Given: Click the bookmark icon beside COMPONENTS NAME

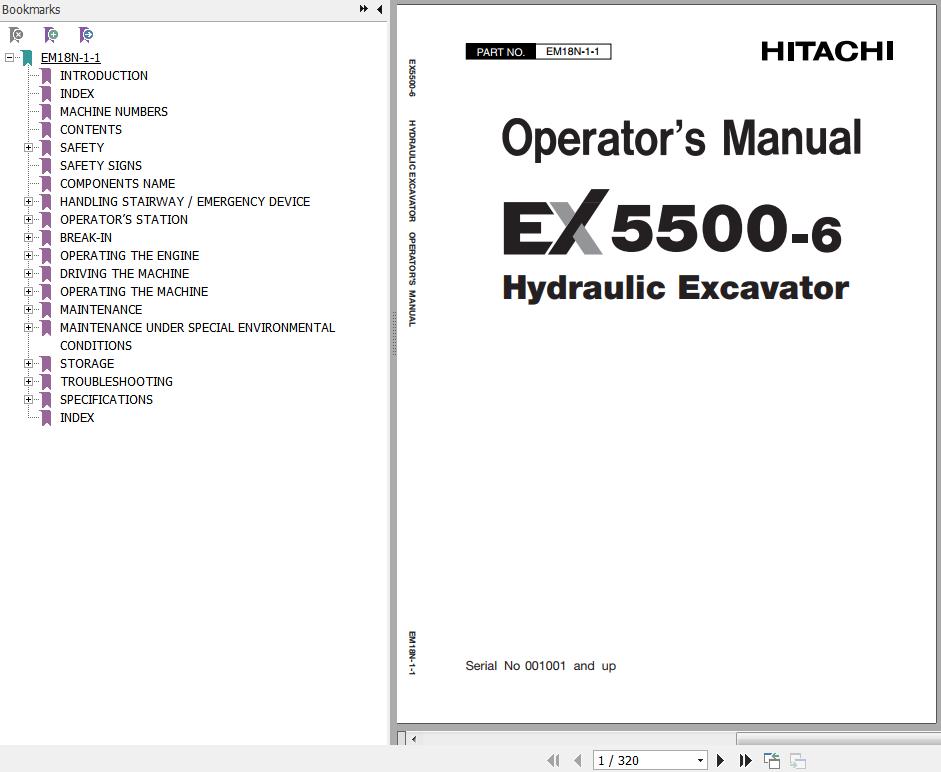Looking at the screenshot, I should tap(46, 184).
